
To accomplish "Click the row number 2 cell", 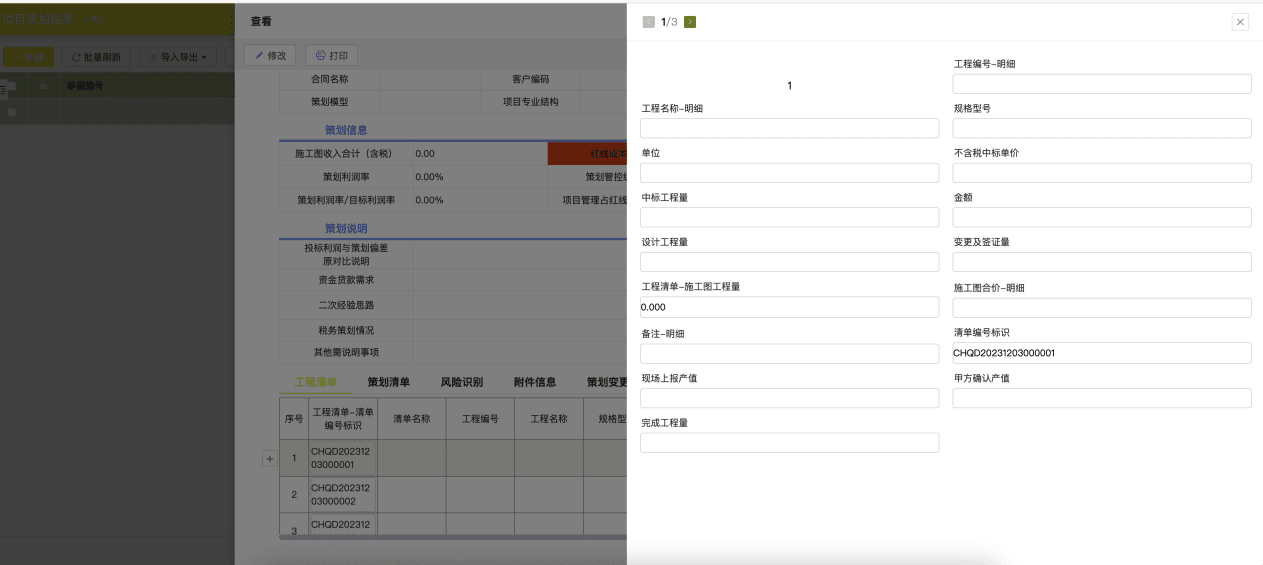I will [294, 495].
